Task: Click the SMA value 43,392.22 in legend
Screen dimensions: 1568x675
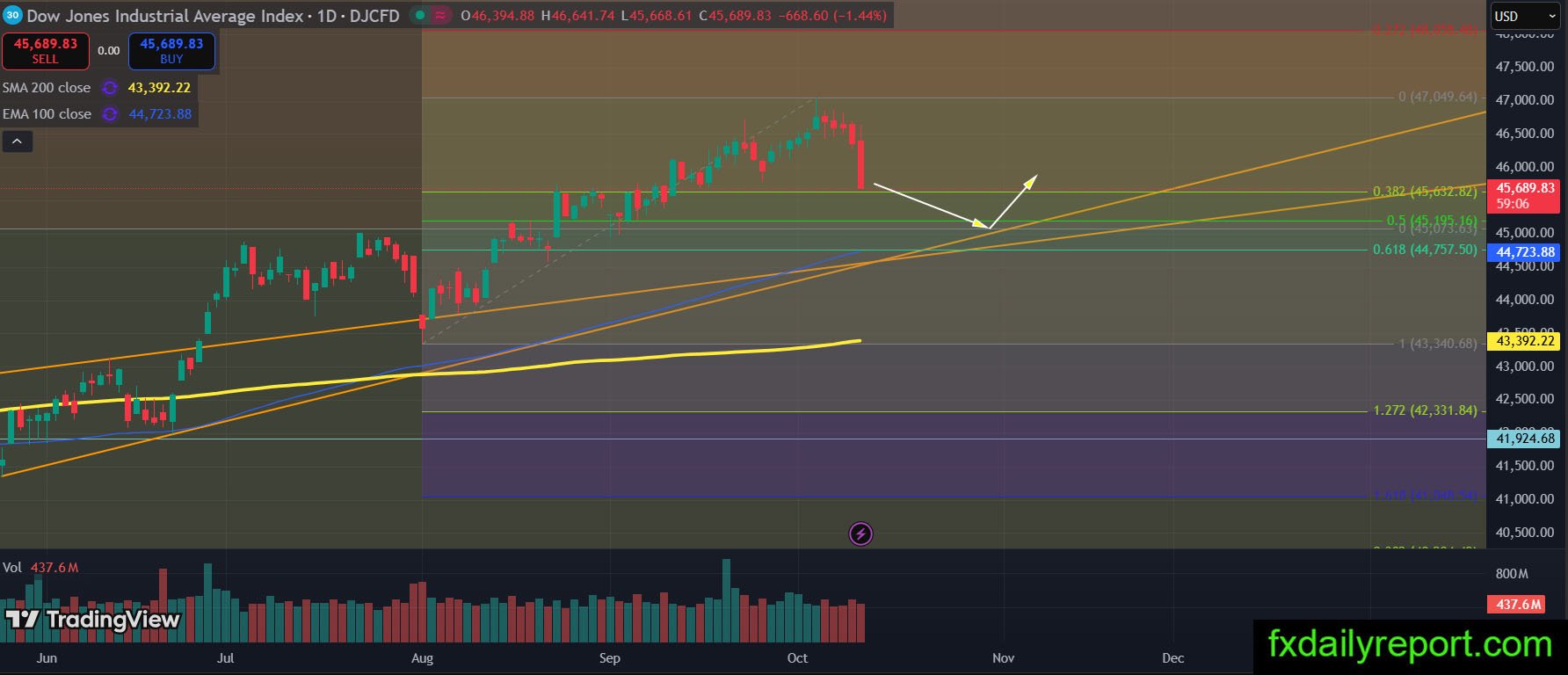Action: point(159,88)
